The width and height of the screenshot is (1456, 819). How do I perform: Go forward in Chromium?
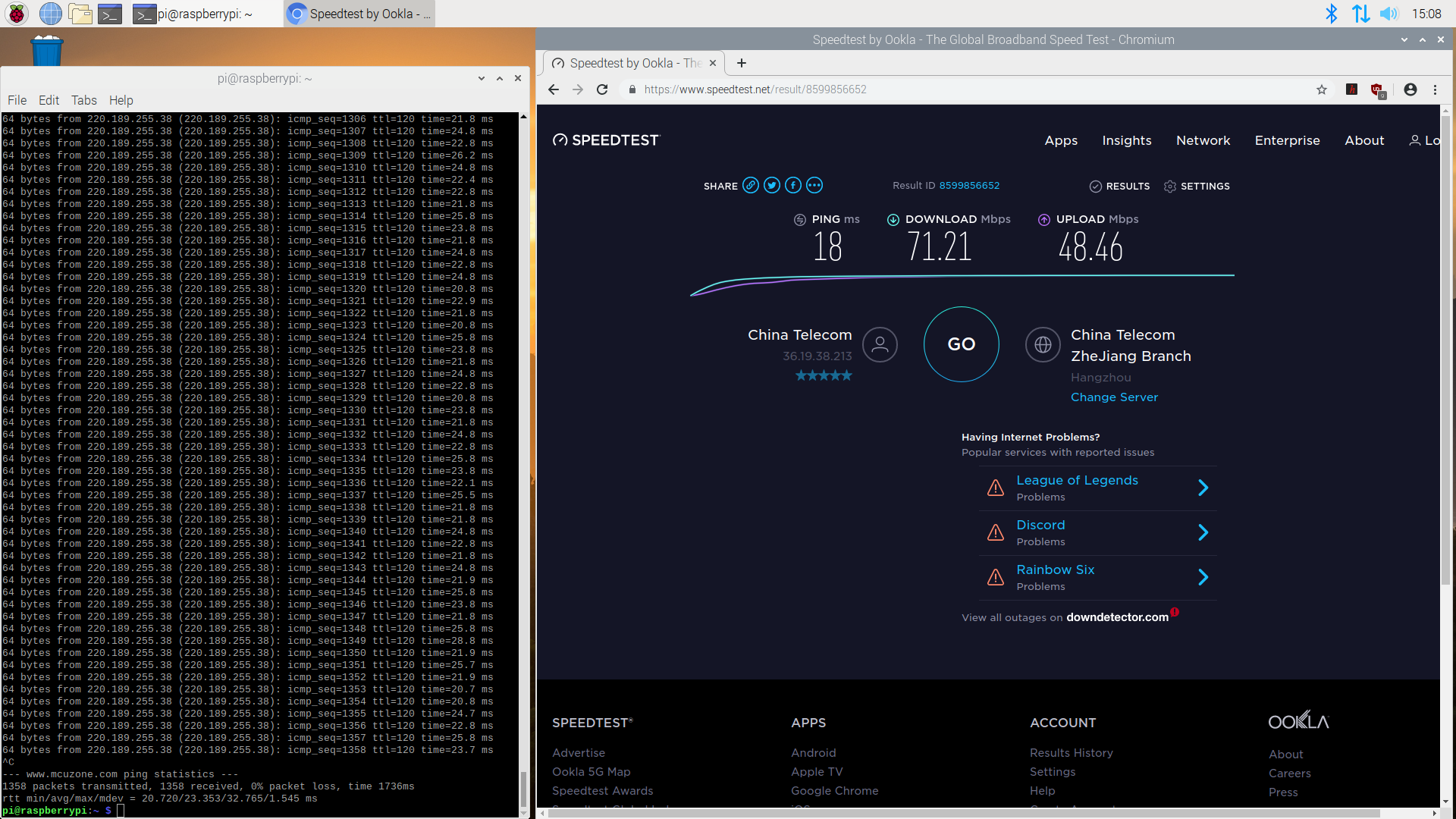[578, 89]
